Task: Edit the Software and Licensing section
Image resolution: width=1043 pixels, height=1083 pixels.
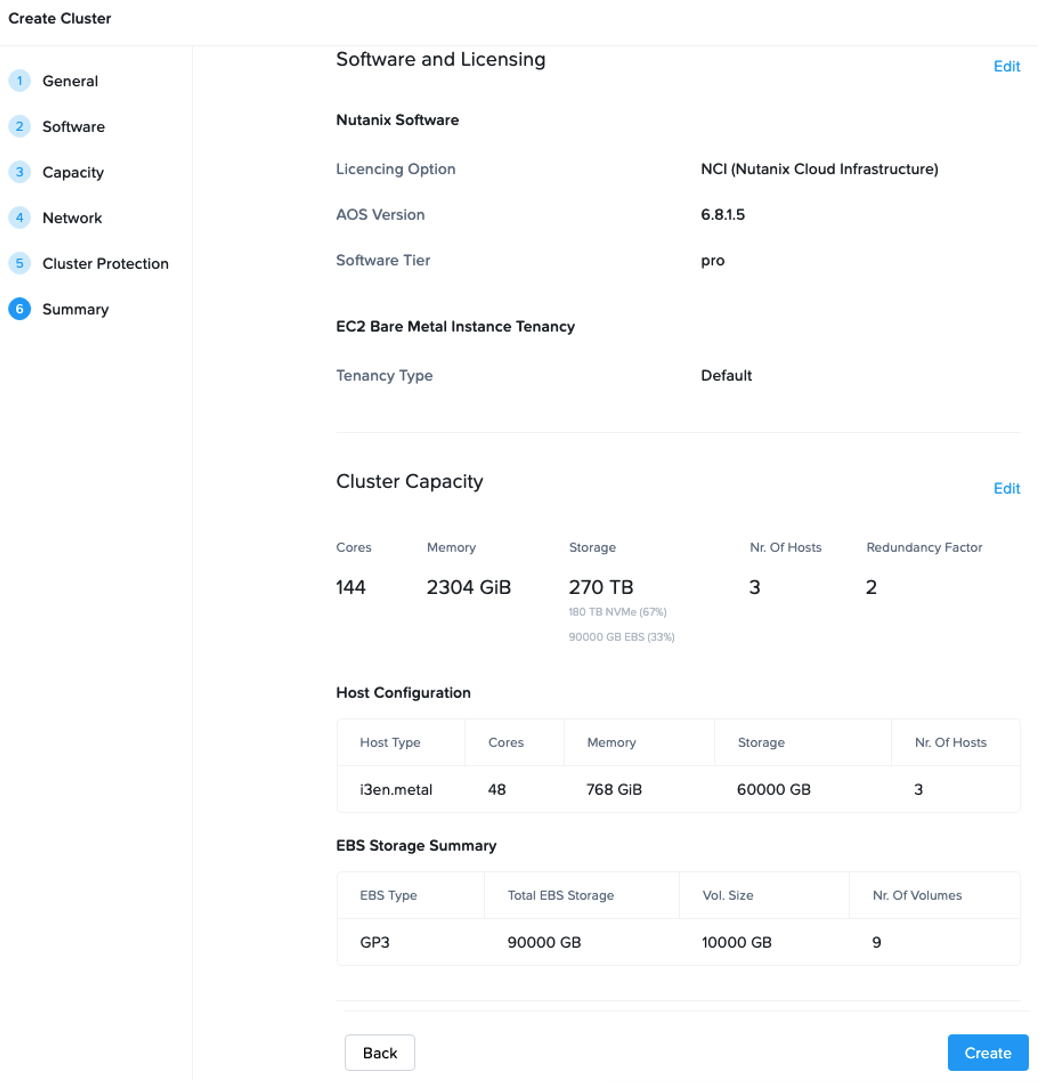Action: 1006,66
